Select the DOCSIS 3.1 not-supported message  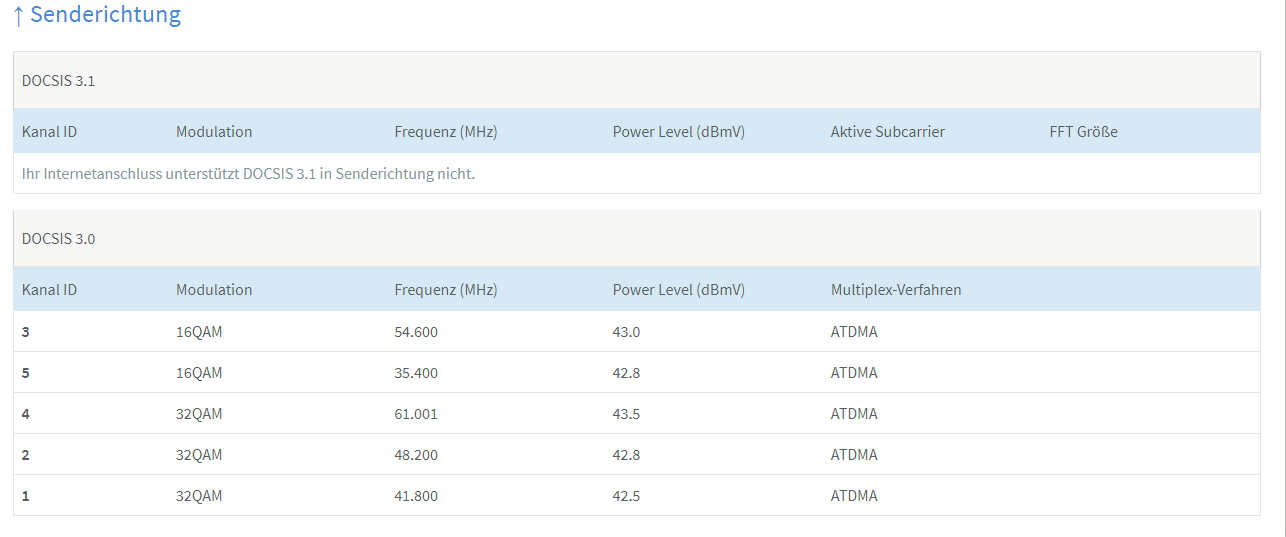[x=248, y=174]
